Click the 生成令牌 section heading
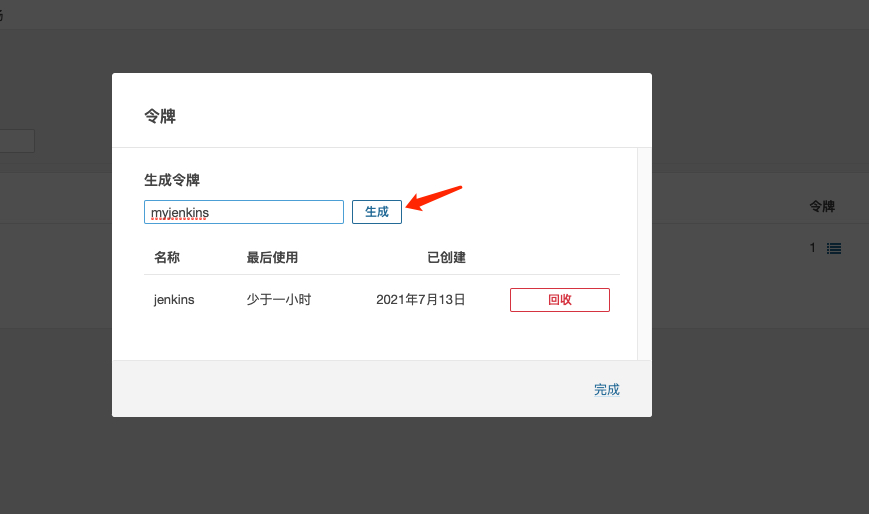869x514 pixels. 172,180
